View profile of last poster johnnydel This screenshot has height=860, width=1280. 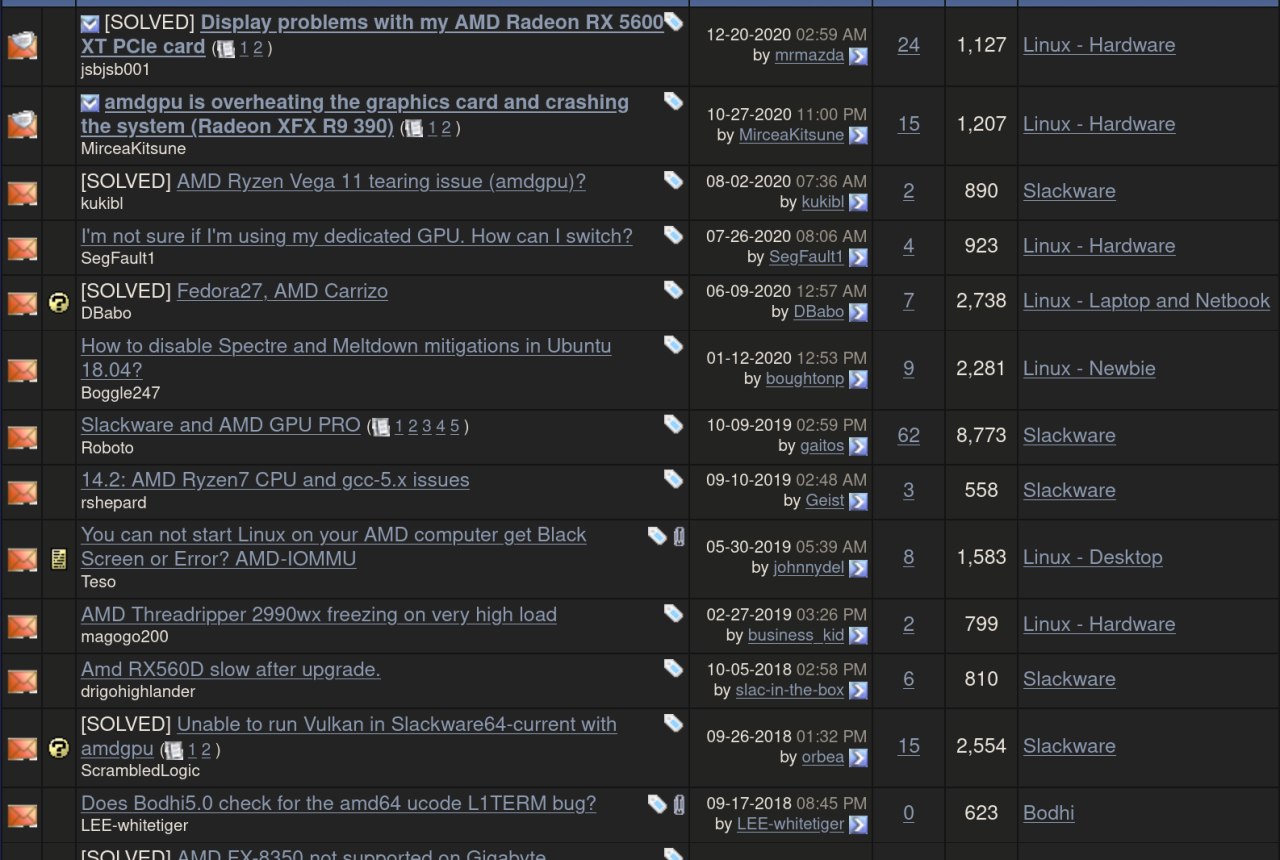tap(808, 568)
